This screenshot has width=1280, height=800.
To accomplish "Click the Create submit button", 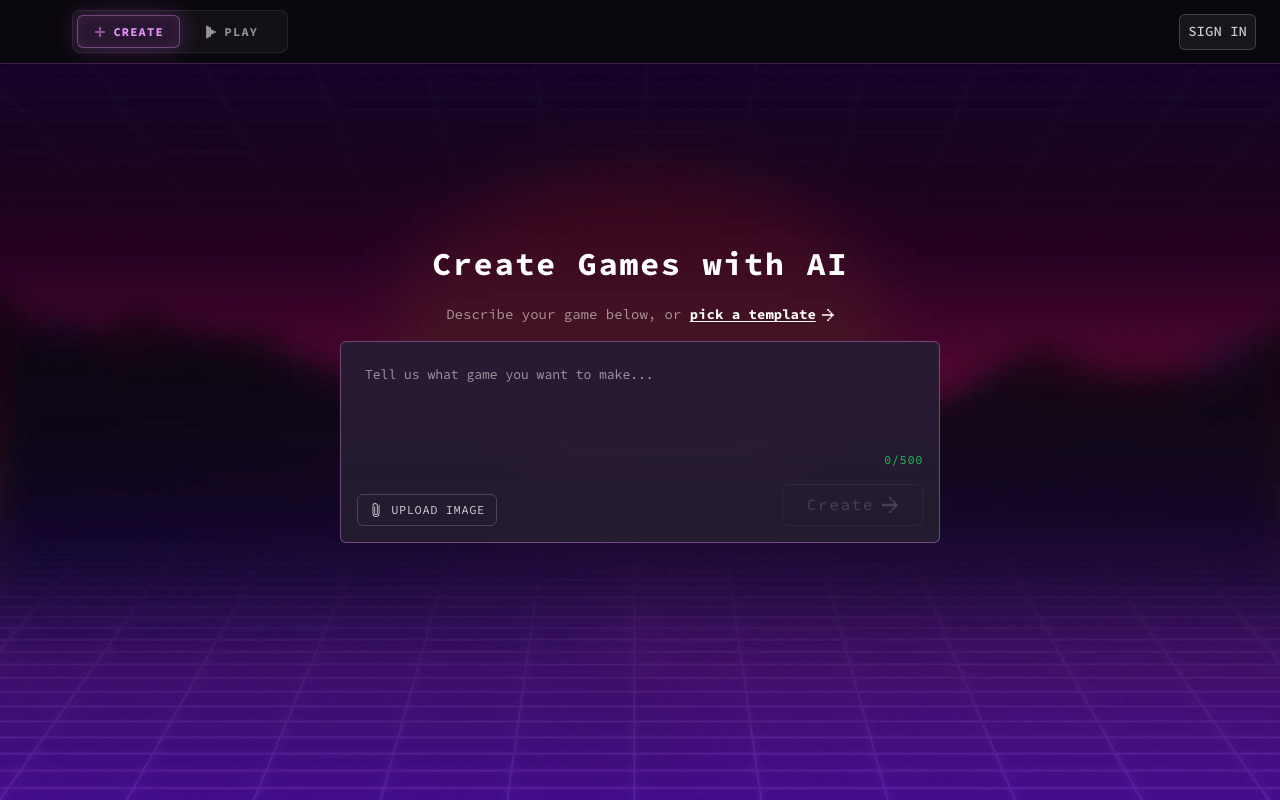I will 852,505.
